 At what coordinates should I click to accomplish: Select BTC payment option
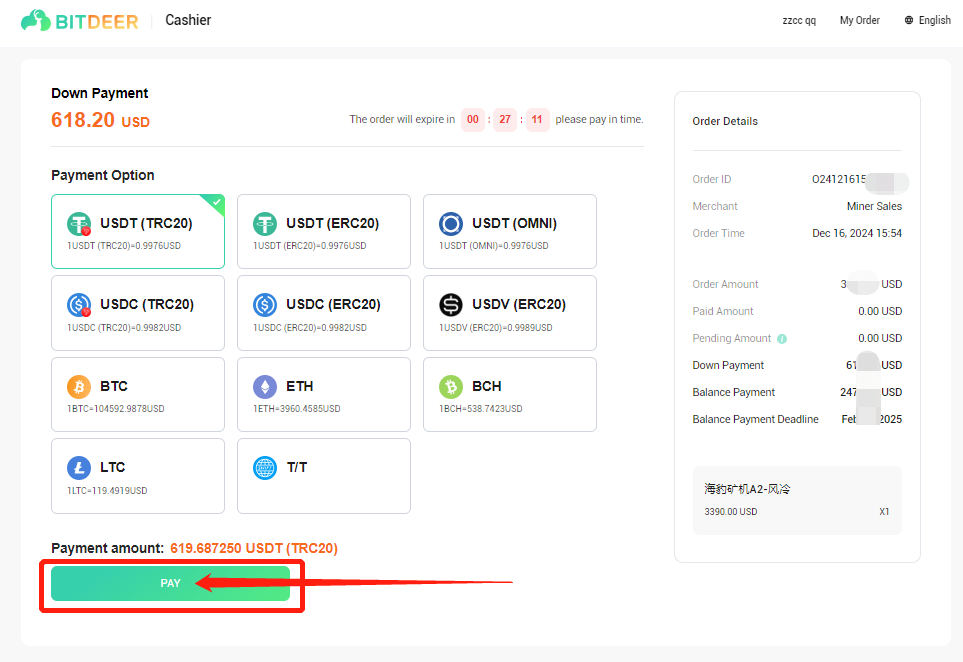(138, 394)
